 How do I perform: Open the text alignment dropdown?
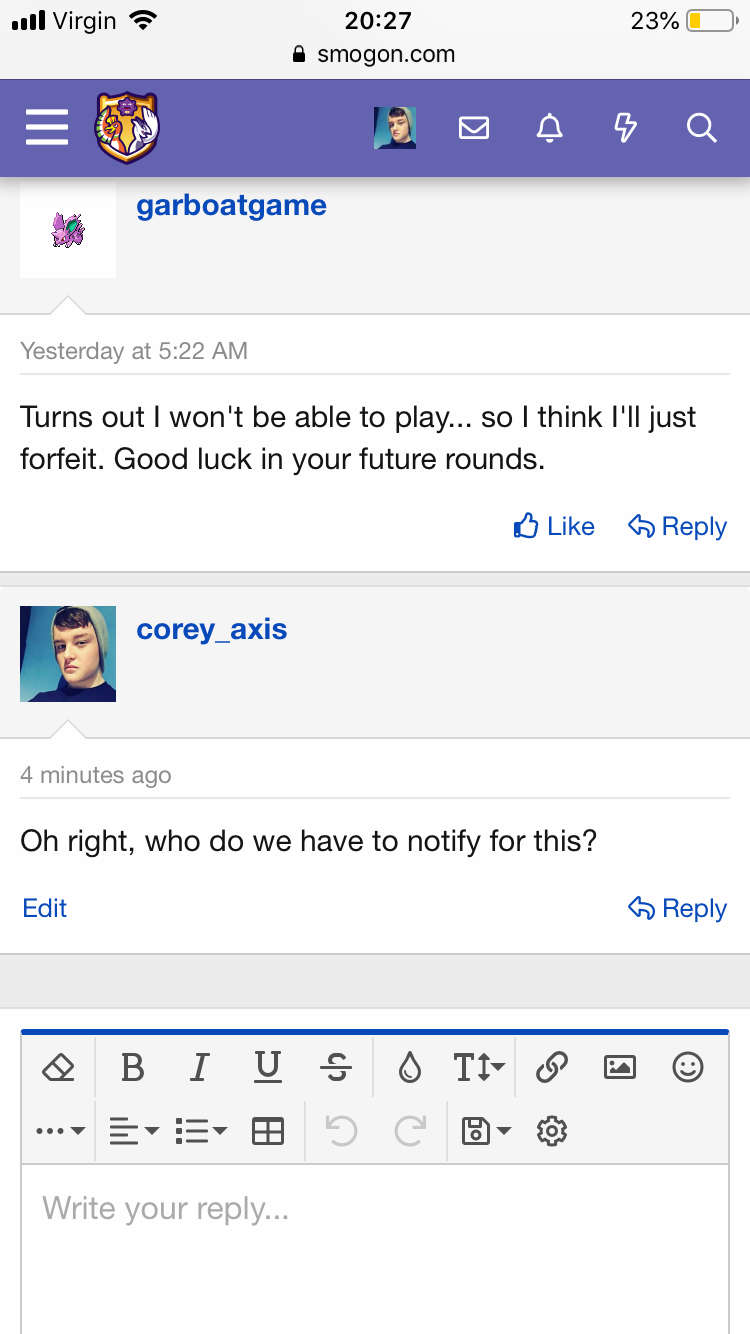[134, 1131]
